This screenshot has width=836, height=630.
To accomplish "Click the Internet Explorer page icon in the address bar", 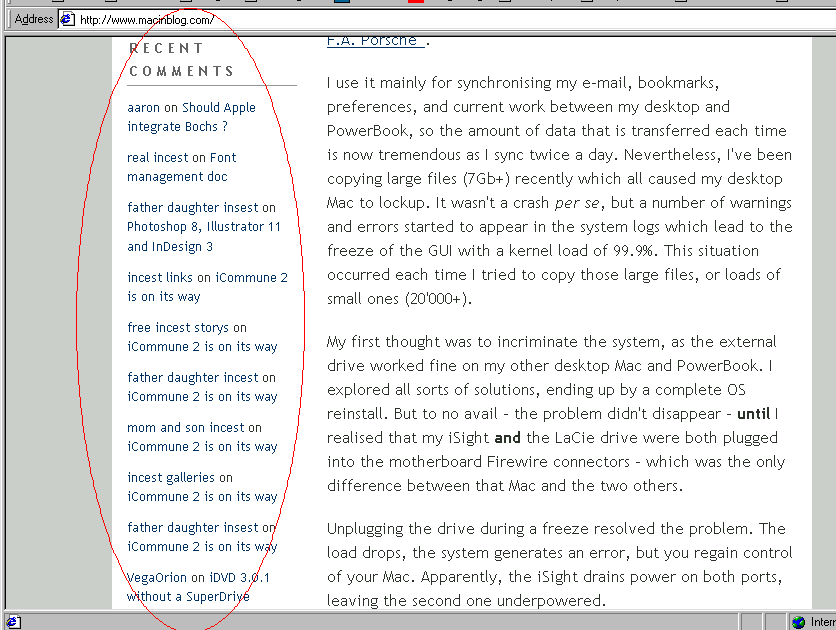I will click(67, 20).
